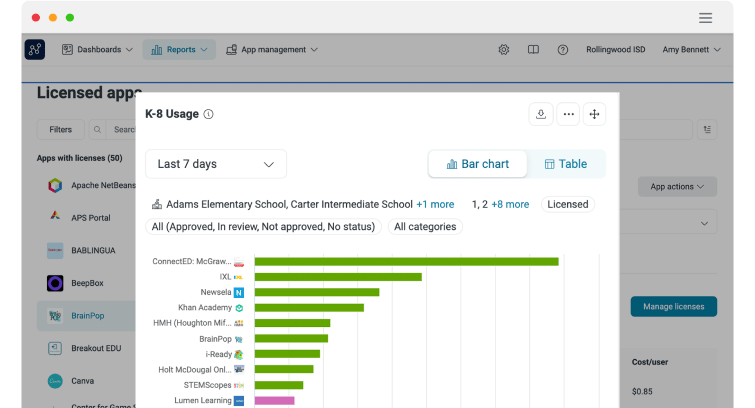755x408 pixels.
Task: Select the BeepBox list entry
Action: click(x=87, y=283)
